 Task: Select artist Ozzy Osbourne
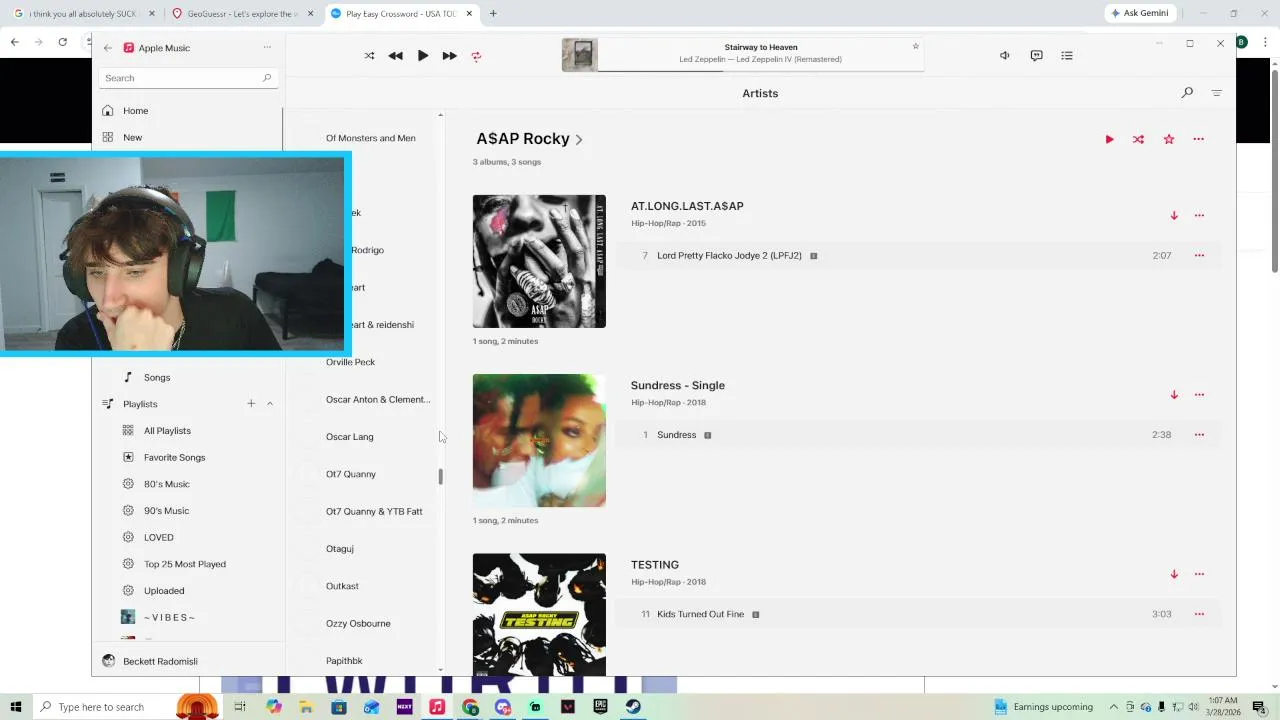(358, 624)
